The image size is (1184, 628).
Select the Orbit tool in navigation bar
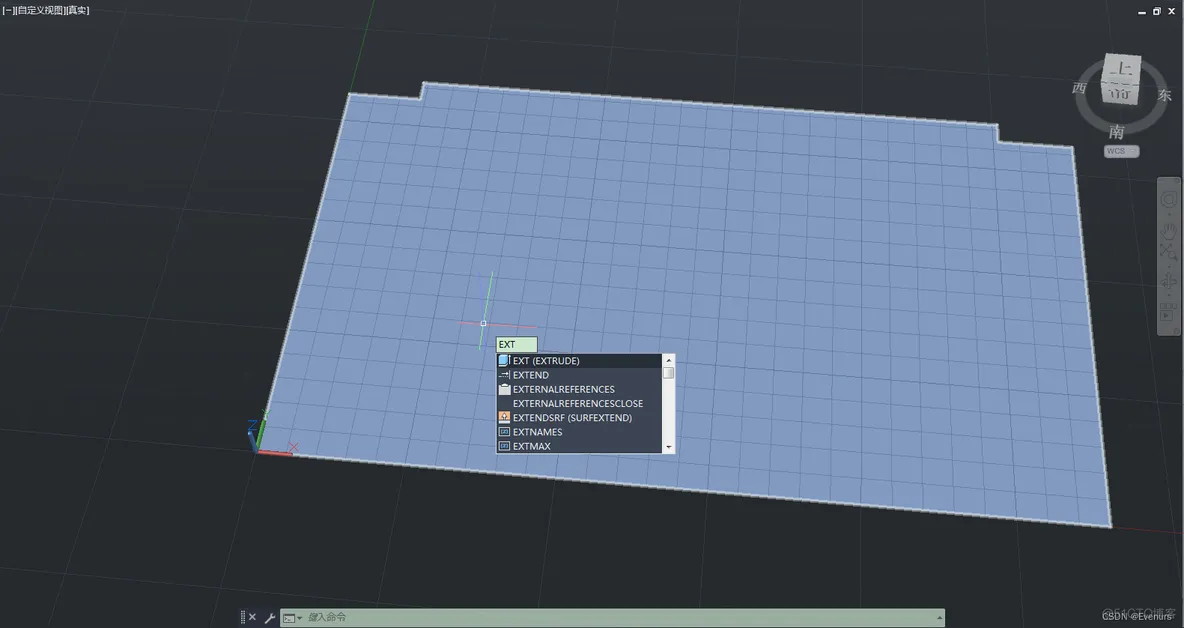(x=1169, y=282)
